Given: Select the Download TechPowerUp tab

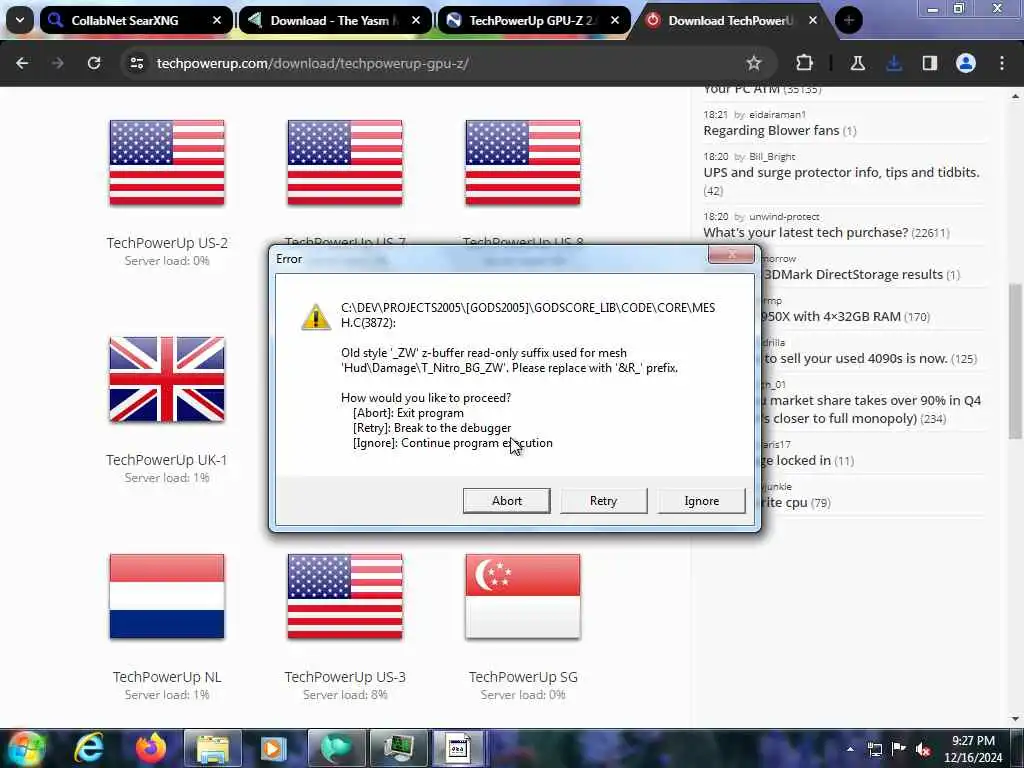Looking at the screenshot, I should point(731,20).
